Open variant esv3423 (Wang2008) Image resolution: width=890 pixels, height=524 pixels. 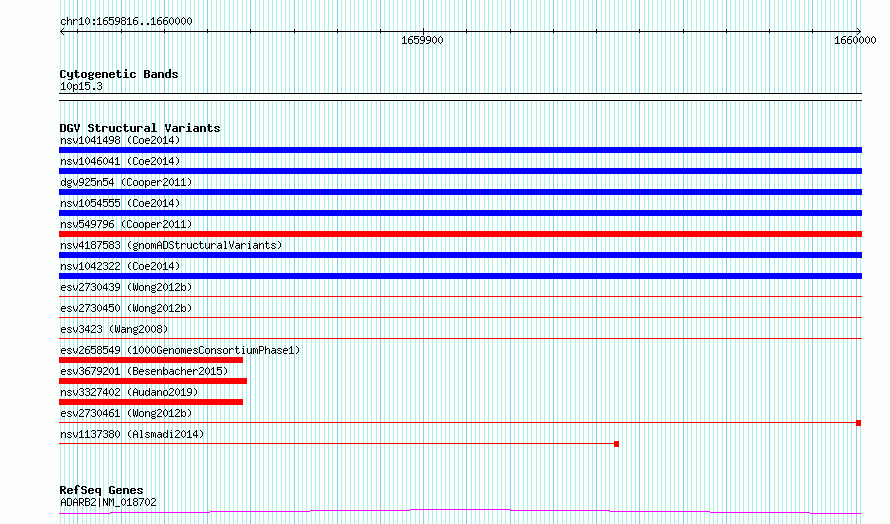pos(114,329)
